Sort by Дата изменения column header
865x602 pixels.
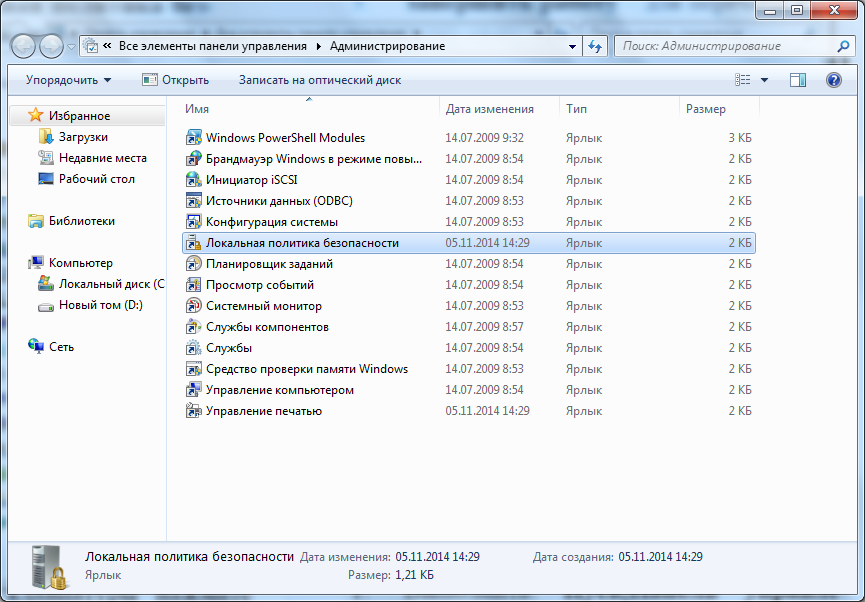click(500, 109)
